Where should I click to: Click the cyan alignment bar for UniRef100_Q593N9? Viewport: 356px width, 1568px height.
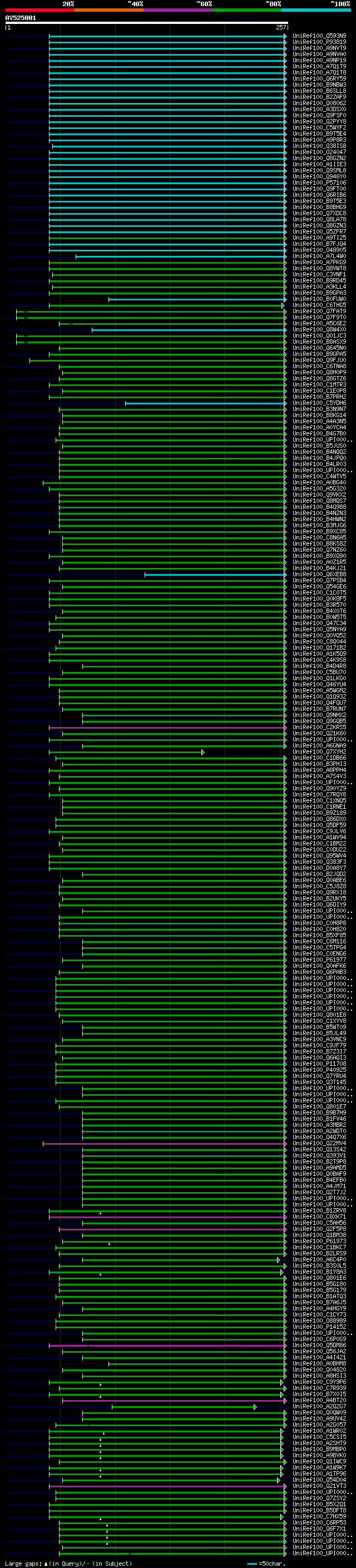(167, 36)
